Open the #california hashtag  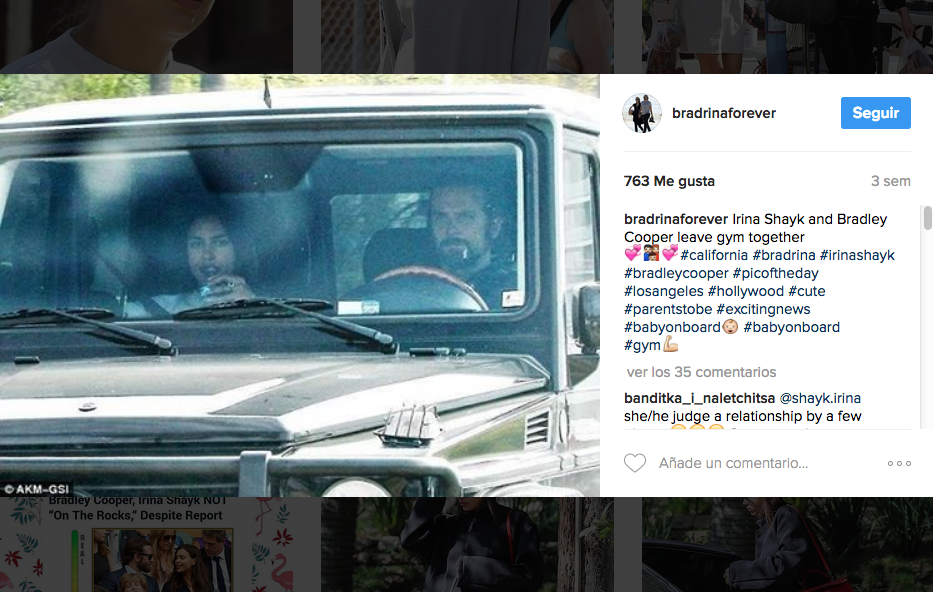coord(714,255)
